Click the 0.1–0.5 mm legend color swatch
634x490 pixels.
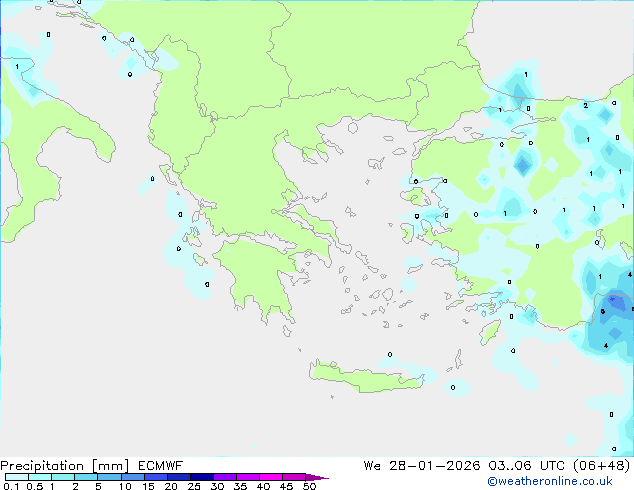point(17,477)
